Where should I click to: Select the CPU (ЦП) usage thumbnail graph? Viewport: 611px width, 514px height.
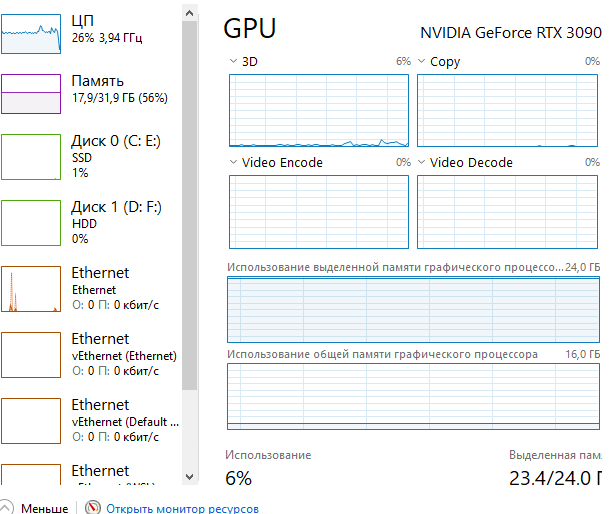tap(31, 34)
